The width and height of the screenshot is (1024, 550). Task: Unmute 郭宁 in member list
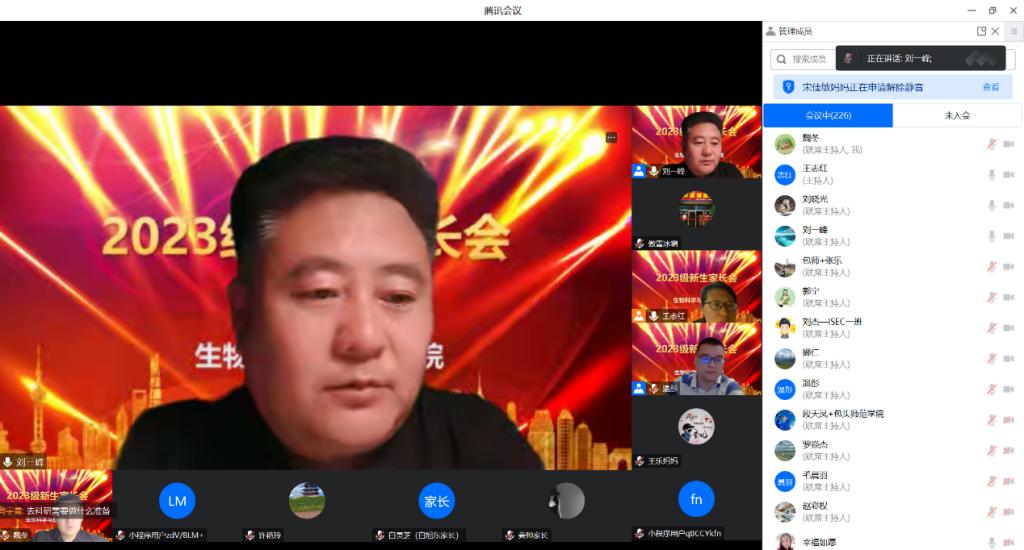pos(991,297)
